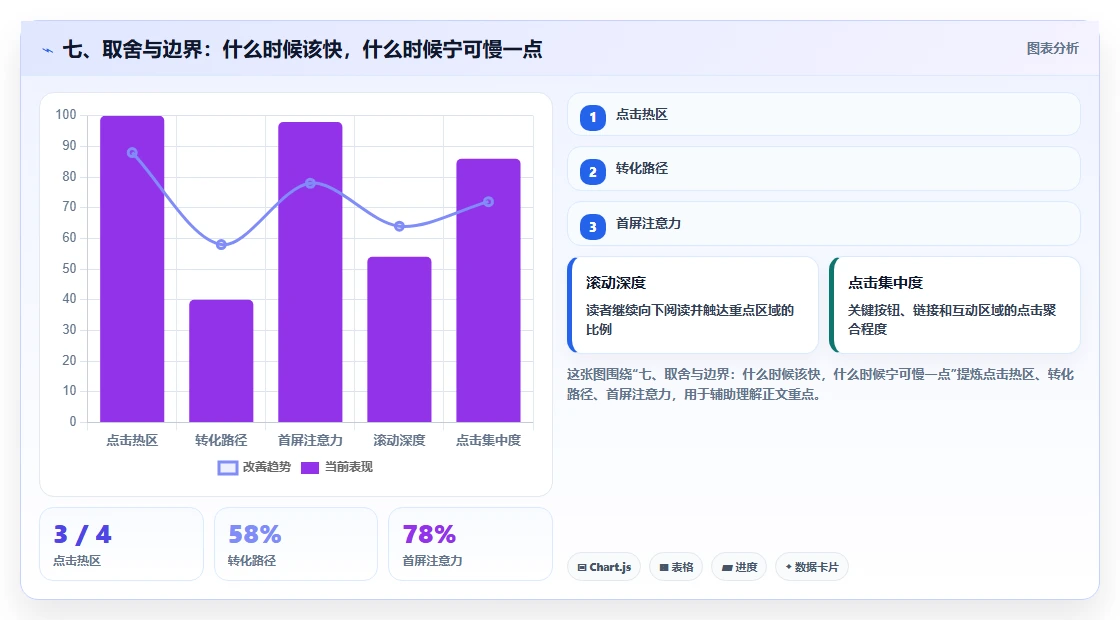The image size is (1120, 620).
Task: Select the 点击热区 list row
Action: coord(824,114)
